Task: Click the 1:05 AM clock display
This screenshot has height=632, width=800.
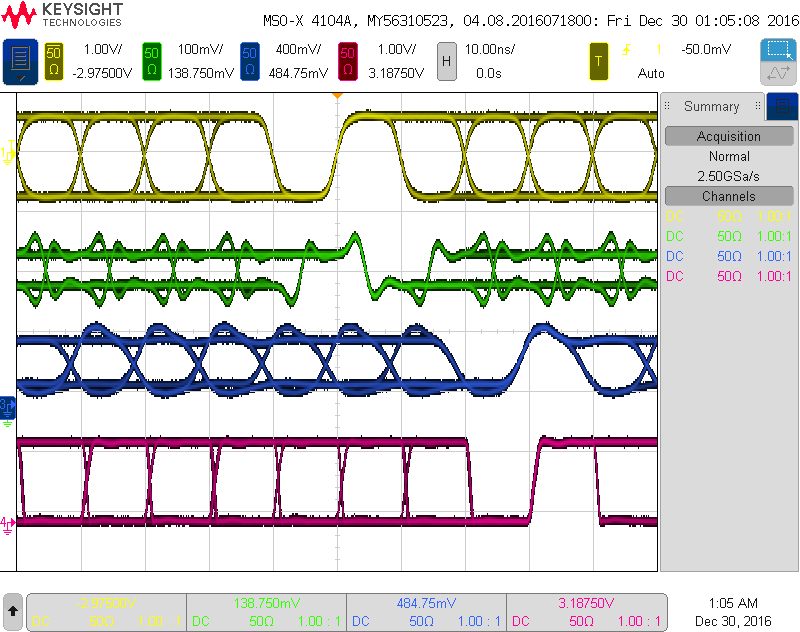Action: tap(733, 603)
